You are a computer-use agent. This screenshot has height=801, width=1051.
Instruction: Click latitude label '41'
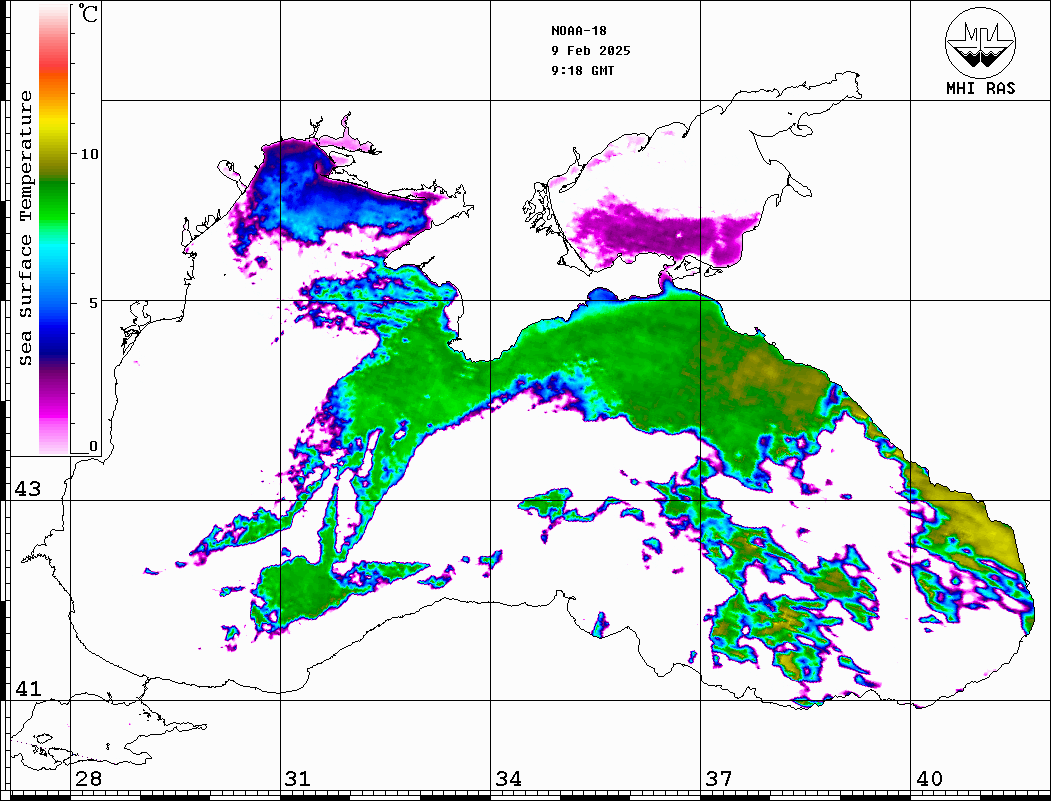28,688
